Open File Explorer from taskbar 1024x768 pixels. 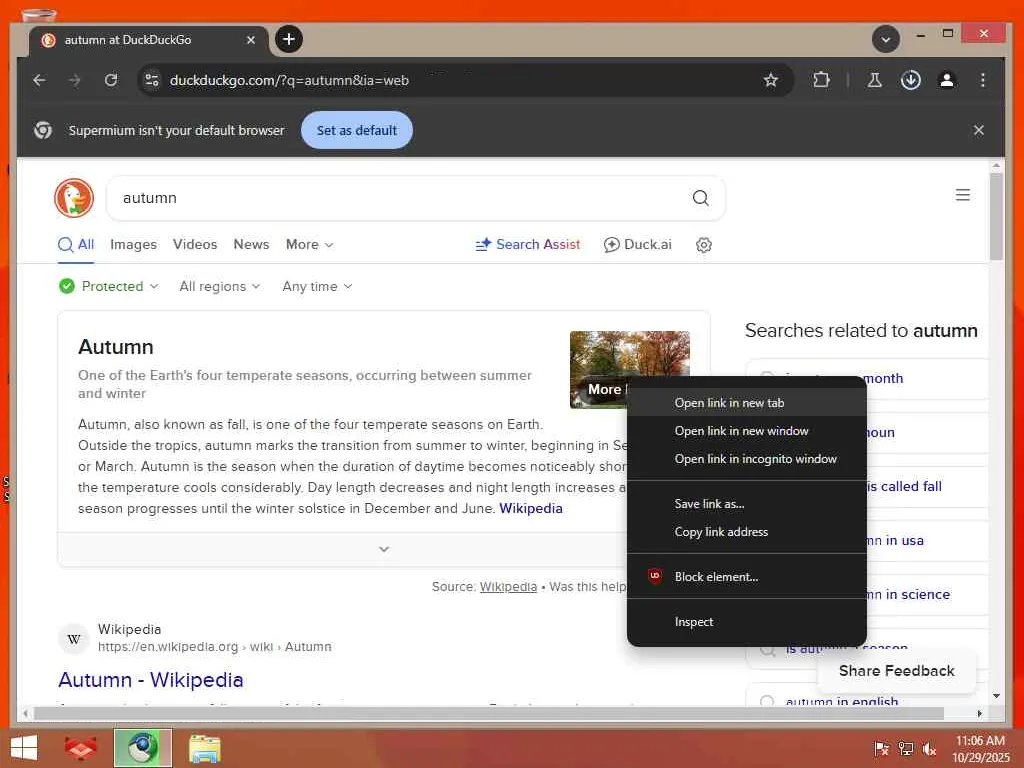click(x=204, y=748)
